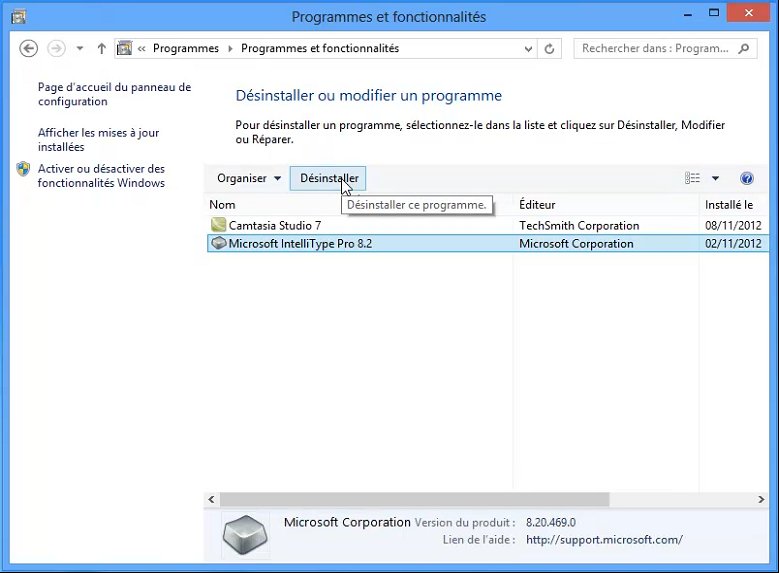
Task: Click the shield icon beside Windows features link
Action: coord(23,169)
